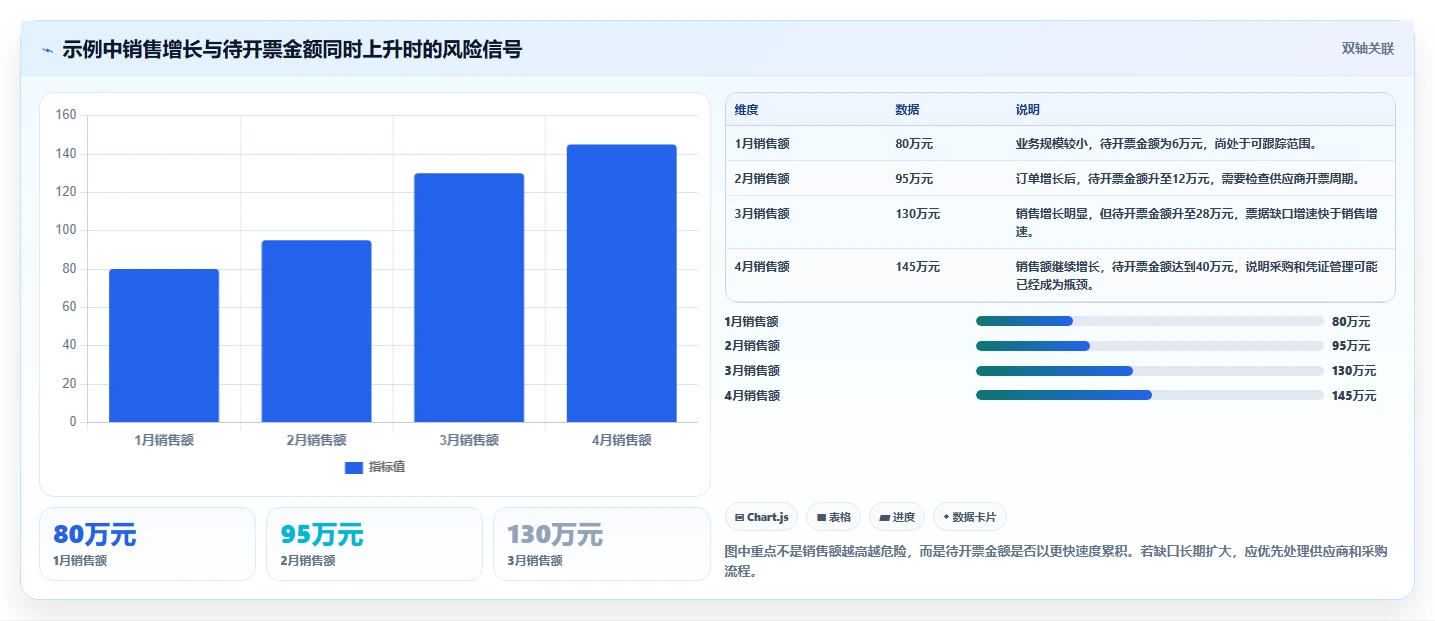
Task: Click table cell 130万元 in 数据 column
Action: coord(918,214)
